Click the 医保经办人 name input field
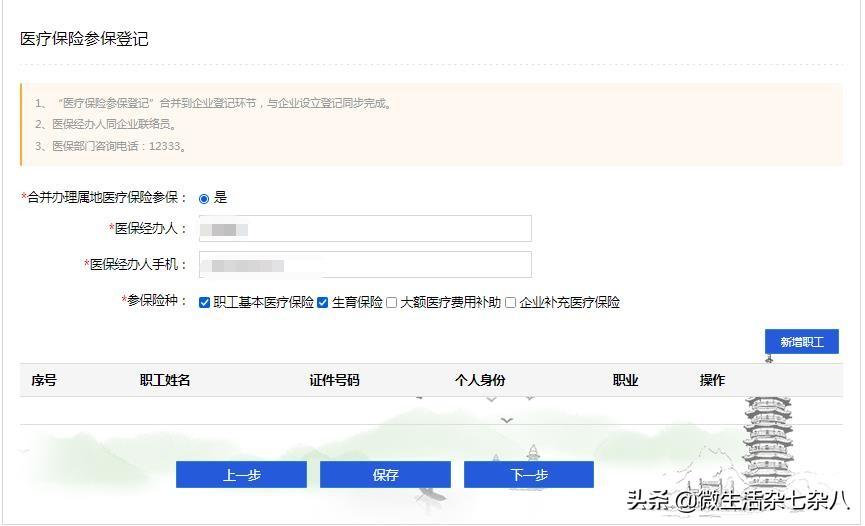This screenshot has height=526, width=865. coord(365,229)
